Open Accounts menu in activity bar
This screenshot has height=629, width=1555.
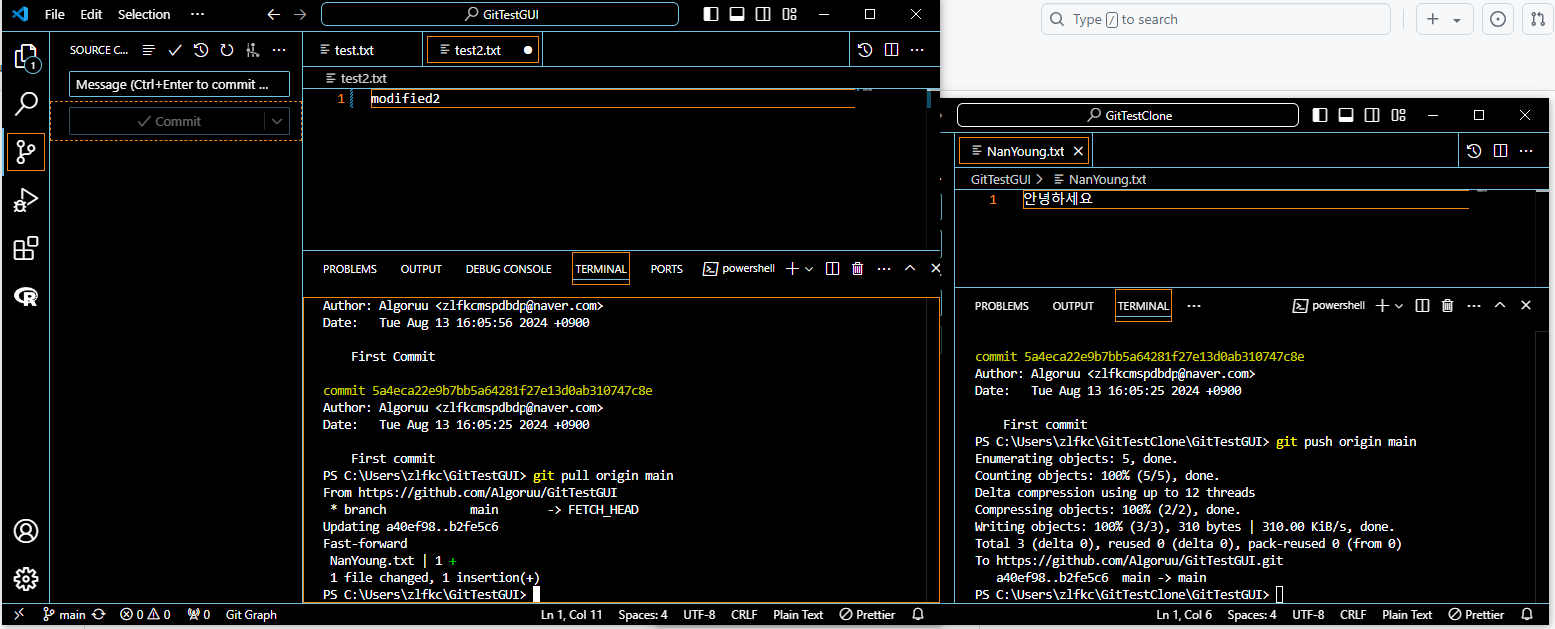[x=26, y=531]
